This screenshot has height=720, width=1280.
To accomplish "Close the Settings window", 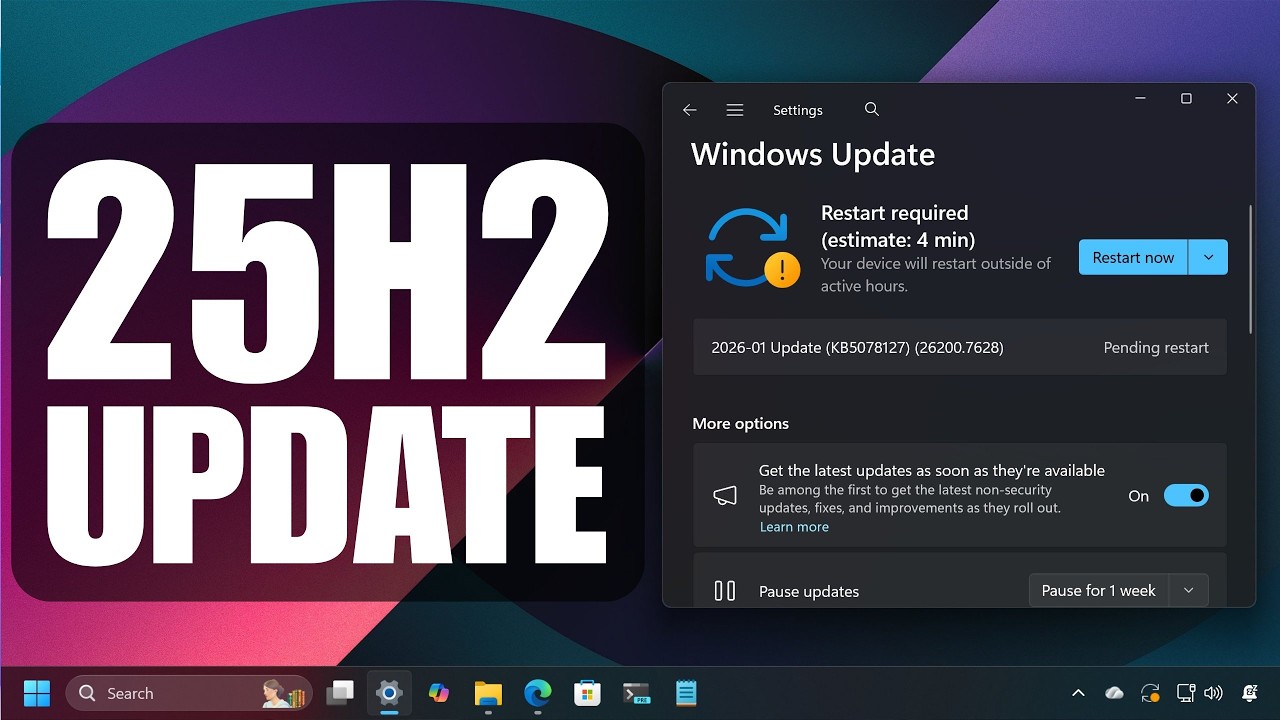I will point(1232,99).
